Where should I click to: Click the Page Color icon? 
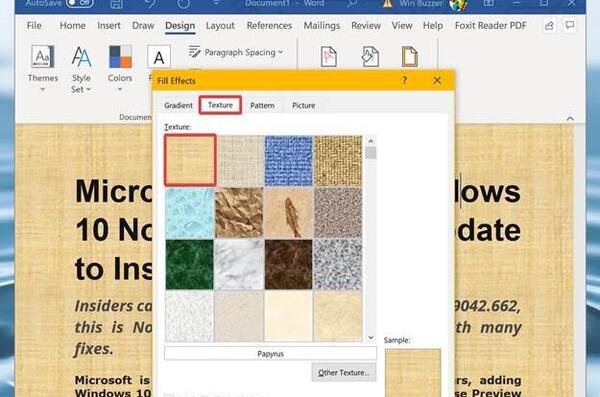(370, 57)
